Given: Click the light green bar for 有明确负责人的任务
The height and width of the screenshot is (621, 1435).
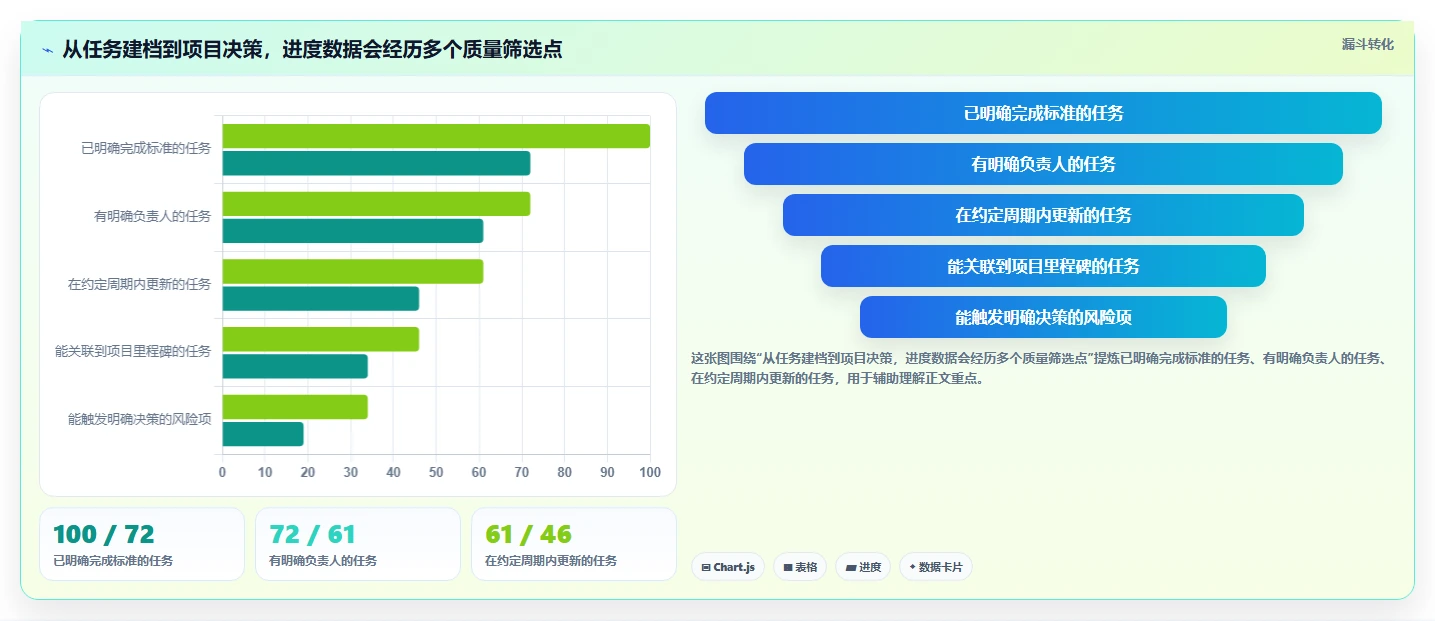Looking at the screenshot, I should pyautogui.click(x=376, y=204).
